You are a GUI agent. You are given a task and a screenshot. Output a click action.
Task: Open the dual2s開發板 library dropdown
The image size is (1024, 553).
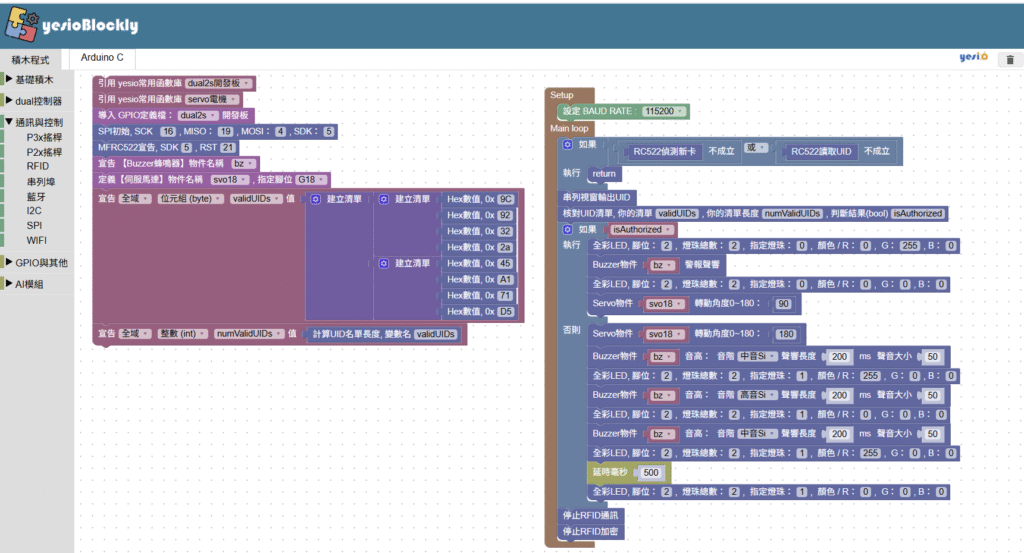coord(218,83)
